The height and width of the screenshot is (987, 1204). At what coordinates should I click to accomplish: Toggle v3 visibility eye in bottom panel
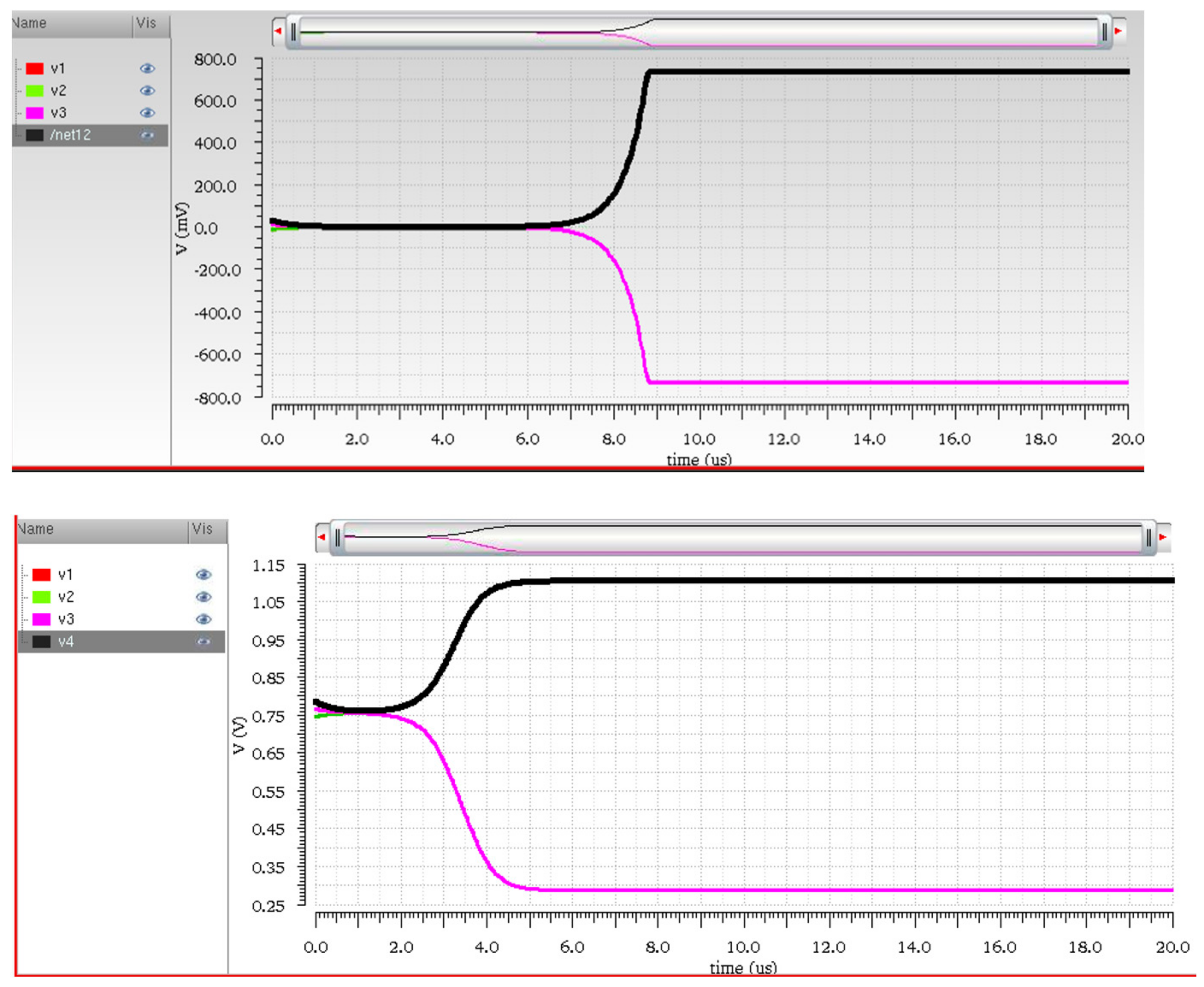[204, 618]
